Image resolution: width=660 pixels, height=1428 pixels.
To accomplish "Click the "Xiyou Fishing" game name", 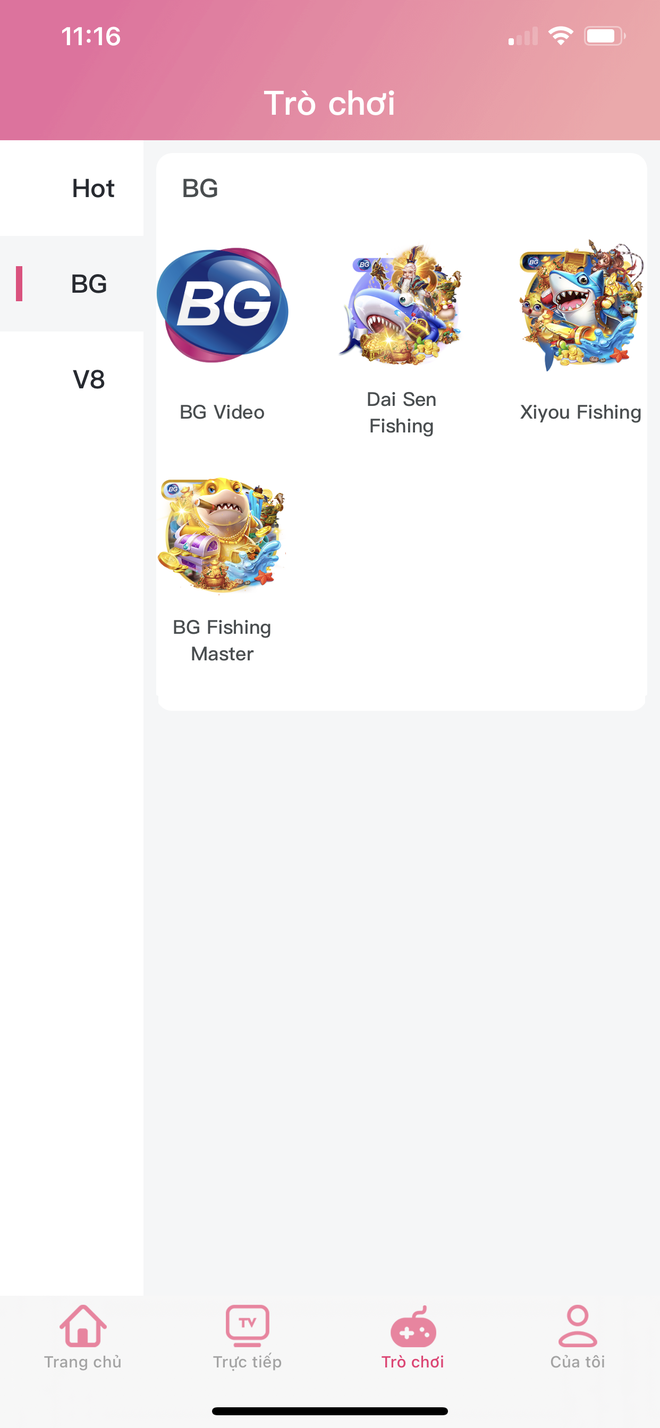I will (x=580, y=412).
